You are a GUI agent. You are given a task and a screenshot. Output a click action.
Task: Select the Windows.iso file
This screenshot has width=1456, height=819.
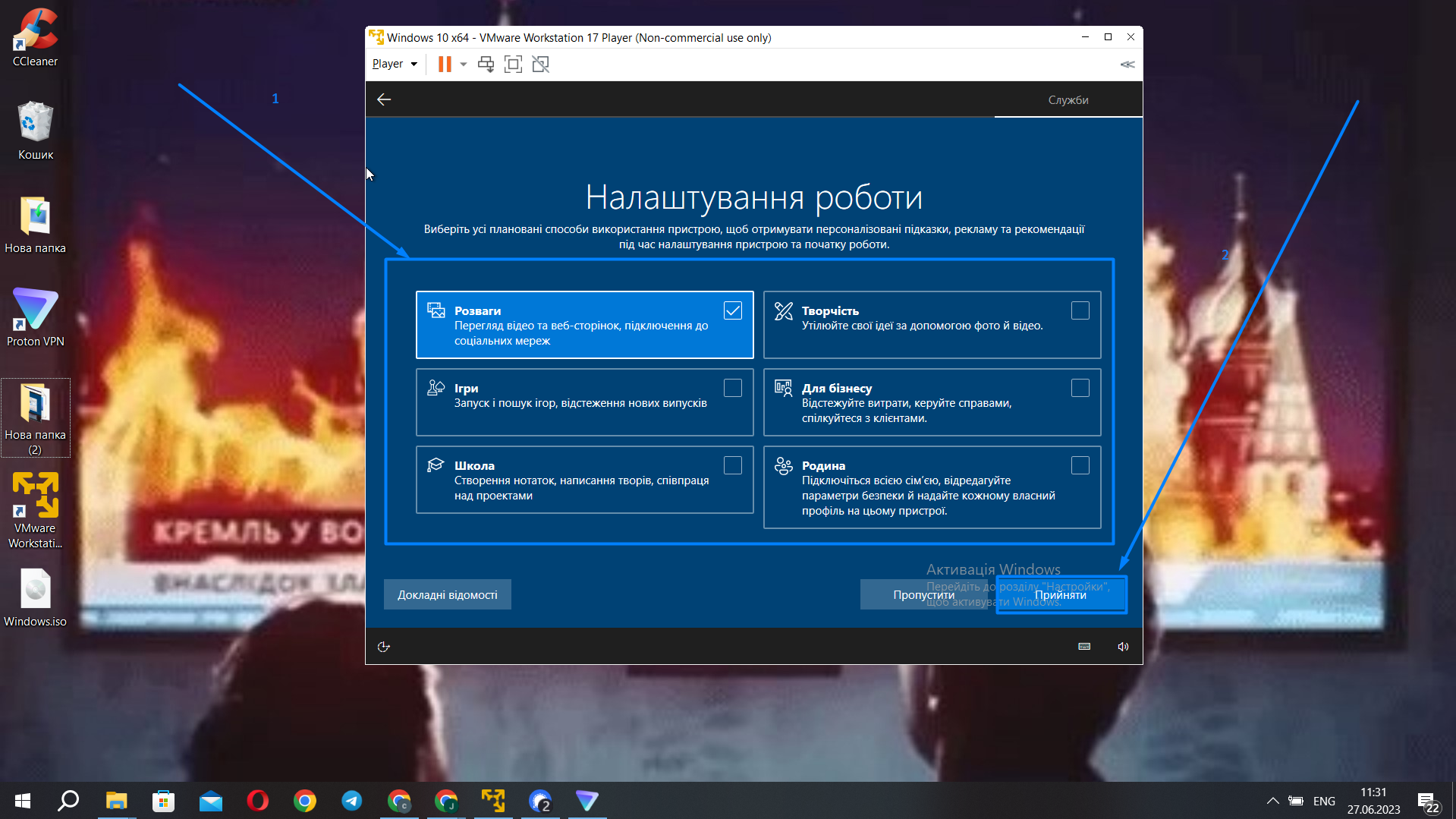(35, 598)
